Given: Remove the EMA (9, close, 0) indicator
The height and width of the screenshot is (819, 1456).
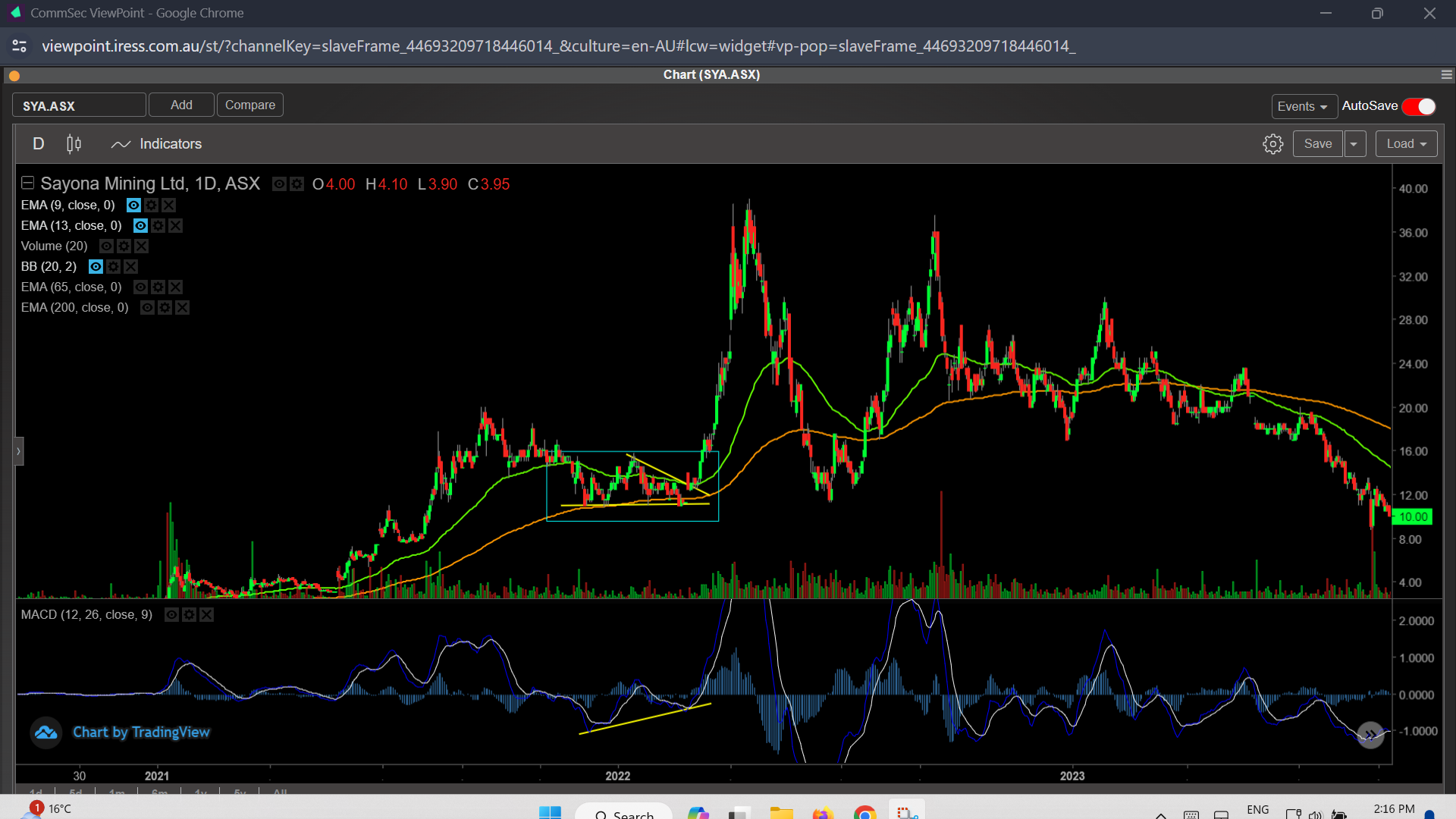Looking at the screenshot, I should (x=168, y=206).
